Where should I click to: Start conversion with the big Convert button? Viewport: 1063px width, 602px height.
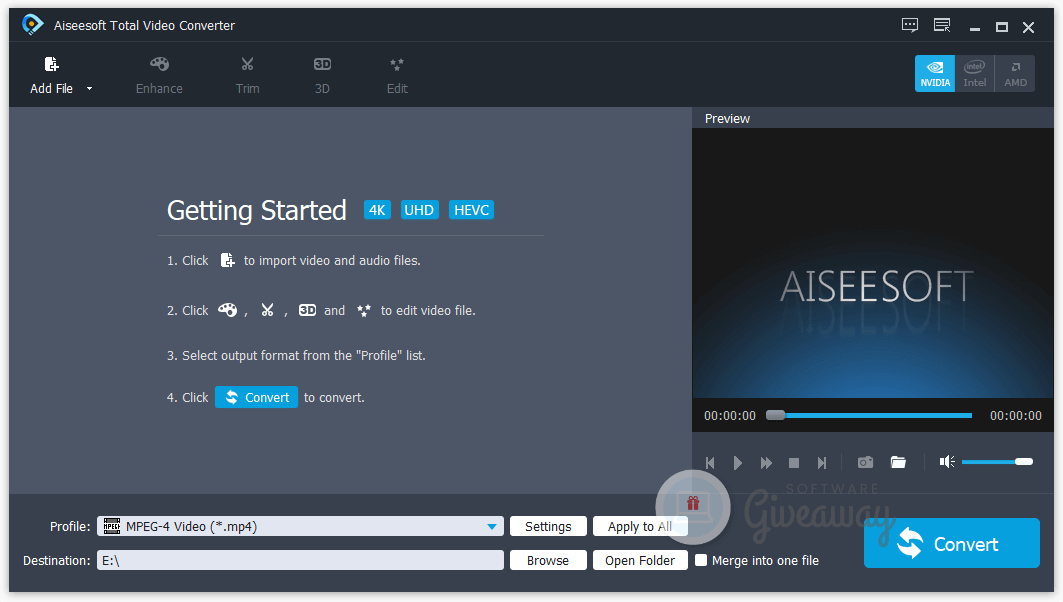coord(952,543)
